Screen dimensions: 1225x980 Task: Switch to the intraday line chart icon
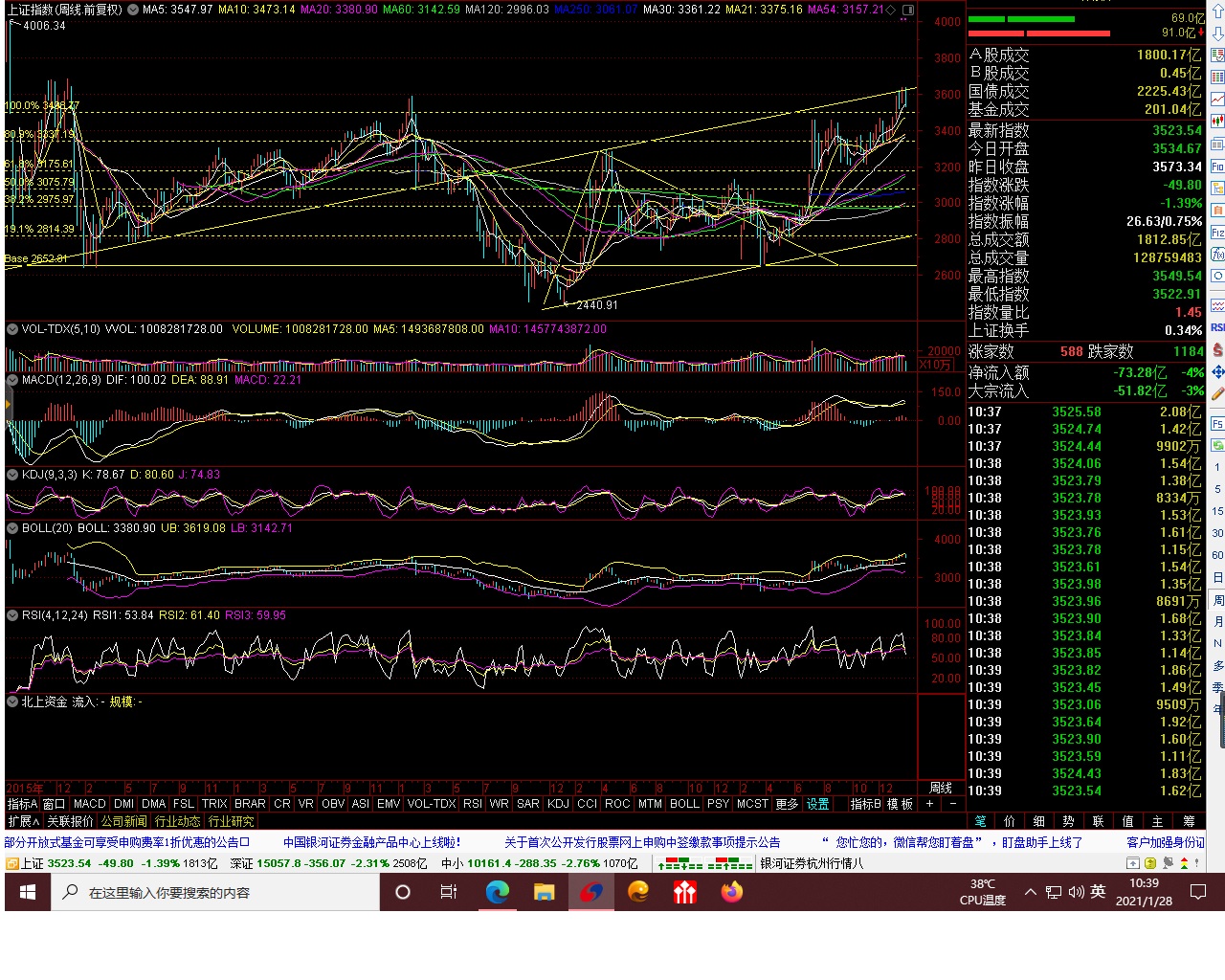point(1217,99)
